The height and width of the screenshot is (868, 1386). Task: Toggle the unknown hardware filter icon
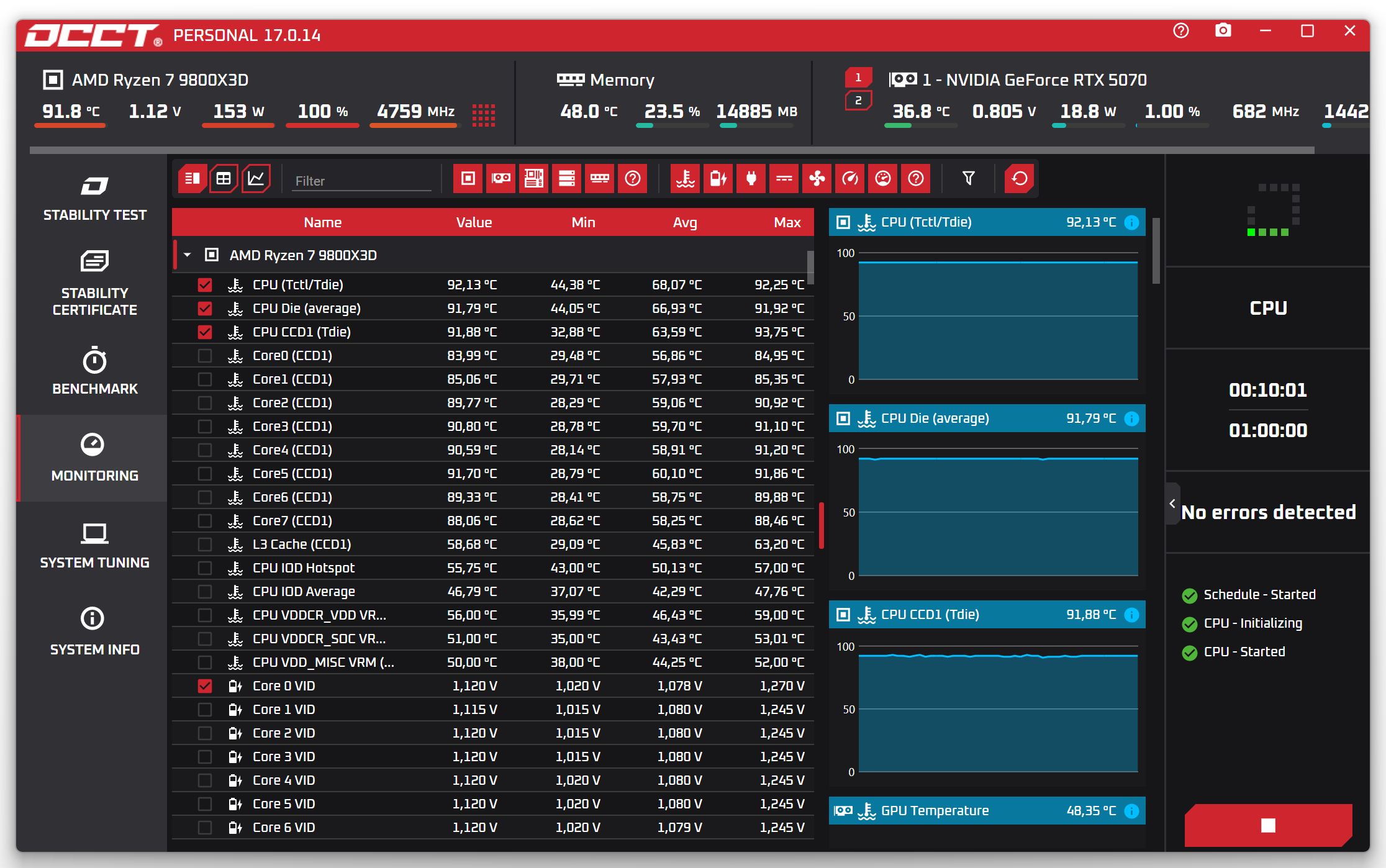pos(633,179)
